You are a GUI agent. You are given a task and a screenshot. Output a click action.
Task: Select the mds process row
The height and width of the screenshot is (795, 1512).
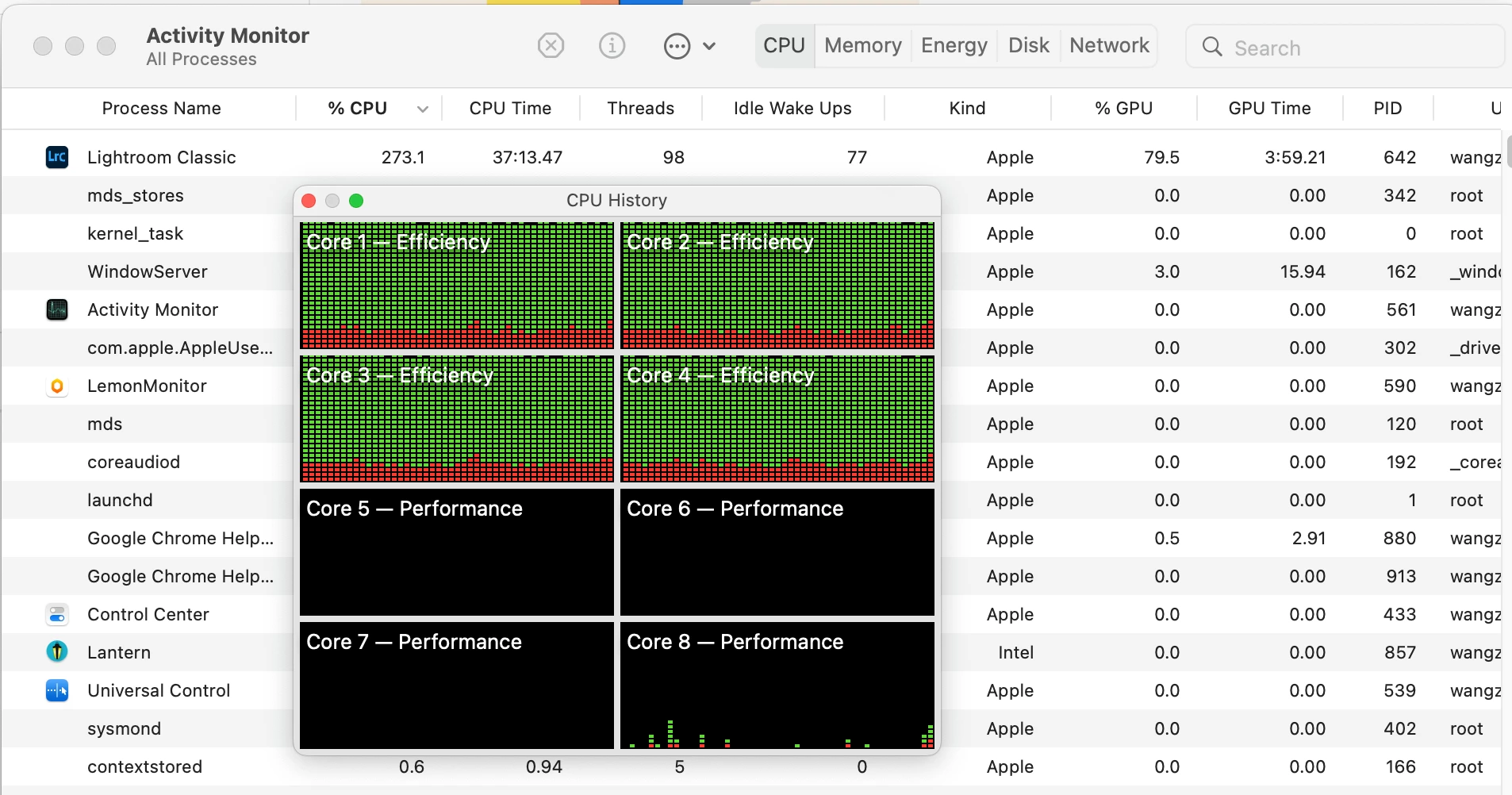(752, 424)
